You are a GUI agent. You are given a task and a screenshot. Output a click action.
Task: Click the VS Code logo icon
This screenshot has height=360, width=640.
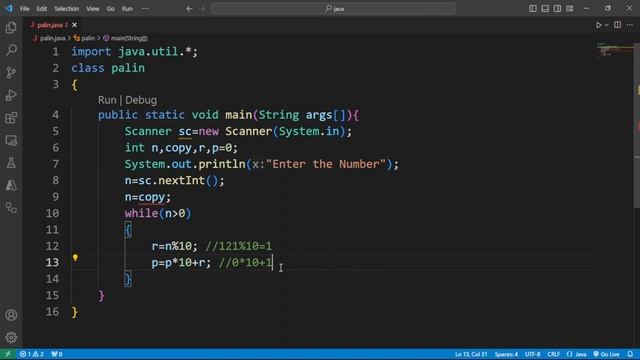[x=9, y=8]
